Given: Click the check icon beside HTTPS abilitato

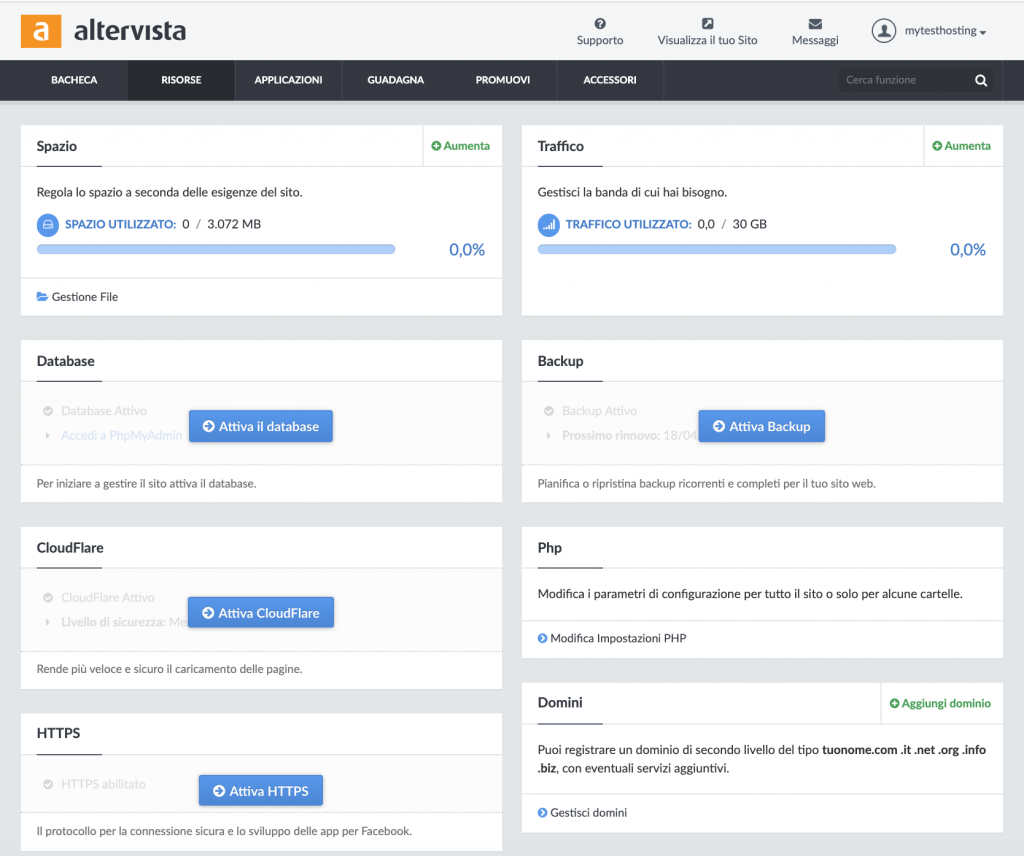Looking at the screenshot, I should click(48, 784).
